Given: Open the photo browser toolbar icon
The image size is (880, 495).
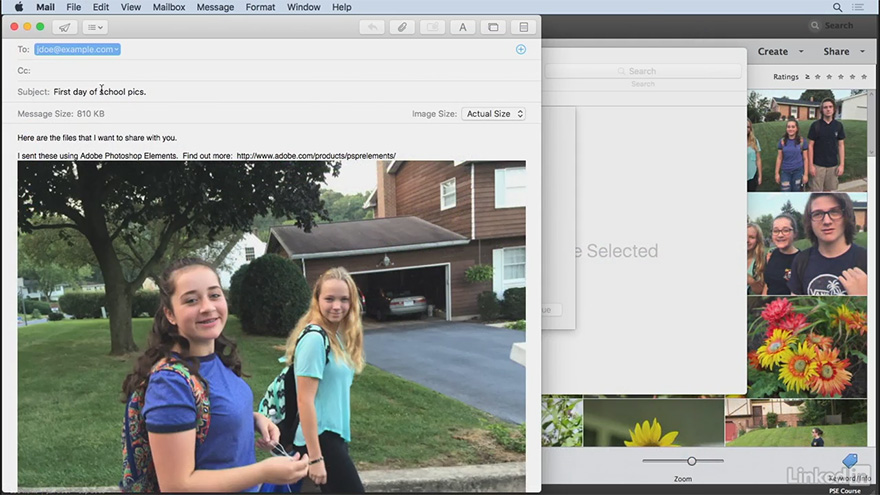Looking at the screenshot, I should [x=493, y=27].
